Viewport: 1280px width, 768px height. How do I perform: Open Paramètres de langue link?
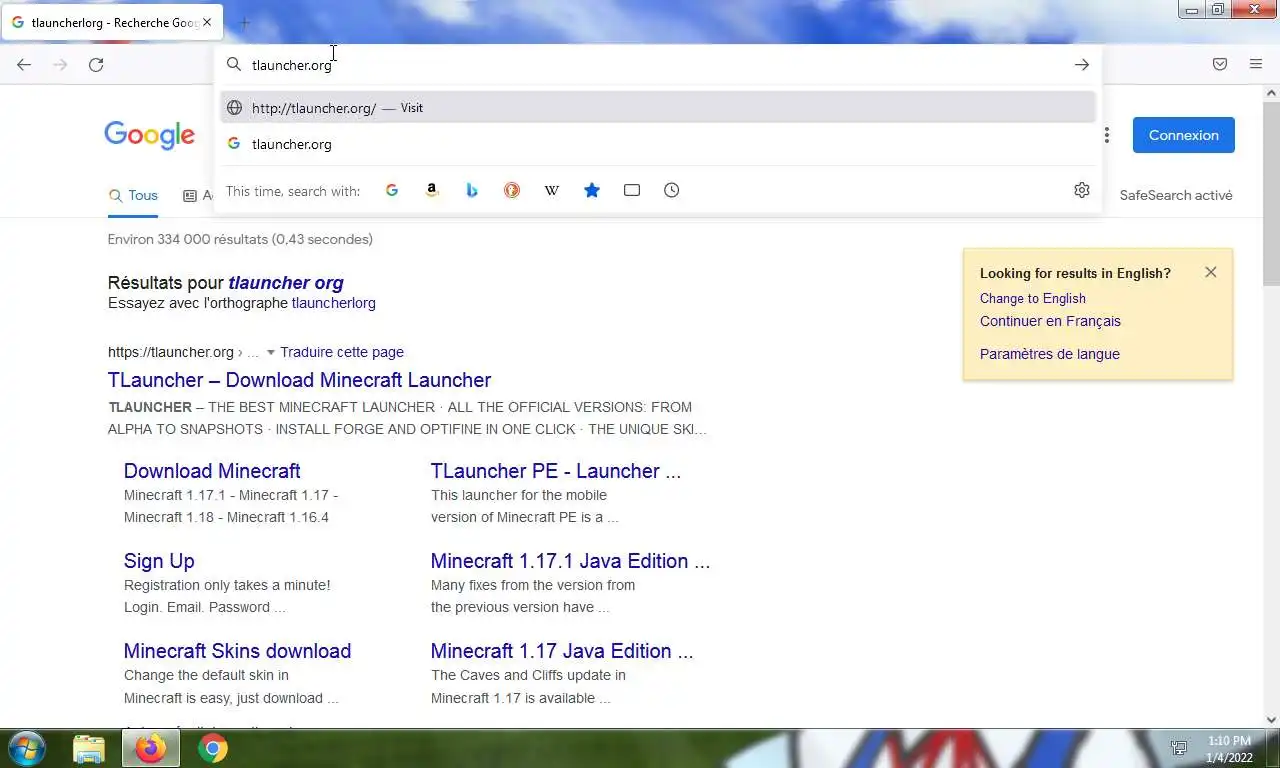coord(1050,354)
